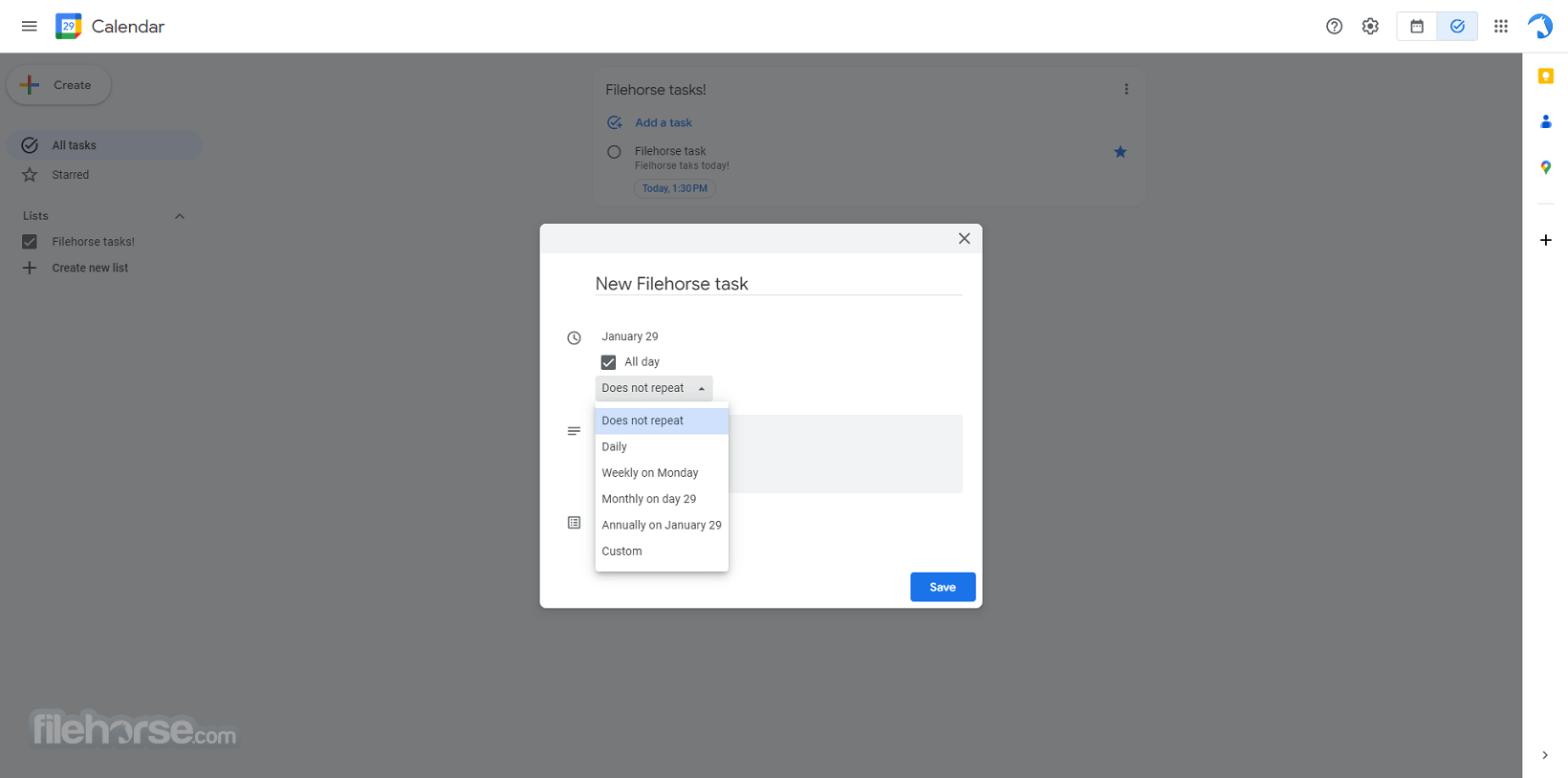Select Does not repeat option
Viewport: 1568px width, 778px height.
[x=662, y=421]
